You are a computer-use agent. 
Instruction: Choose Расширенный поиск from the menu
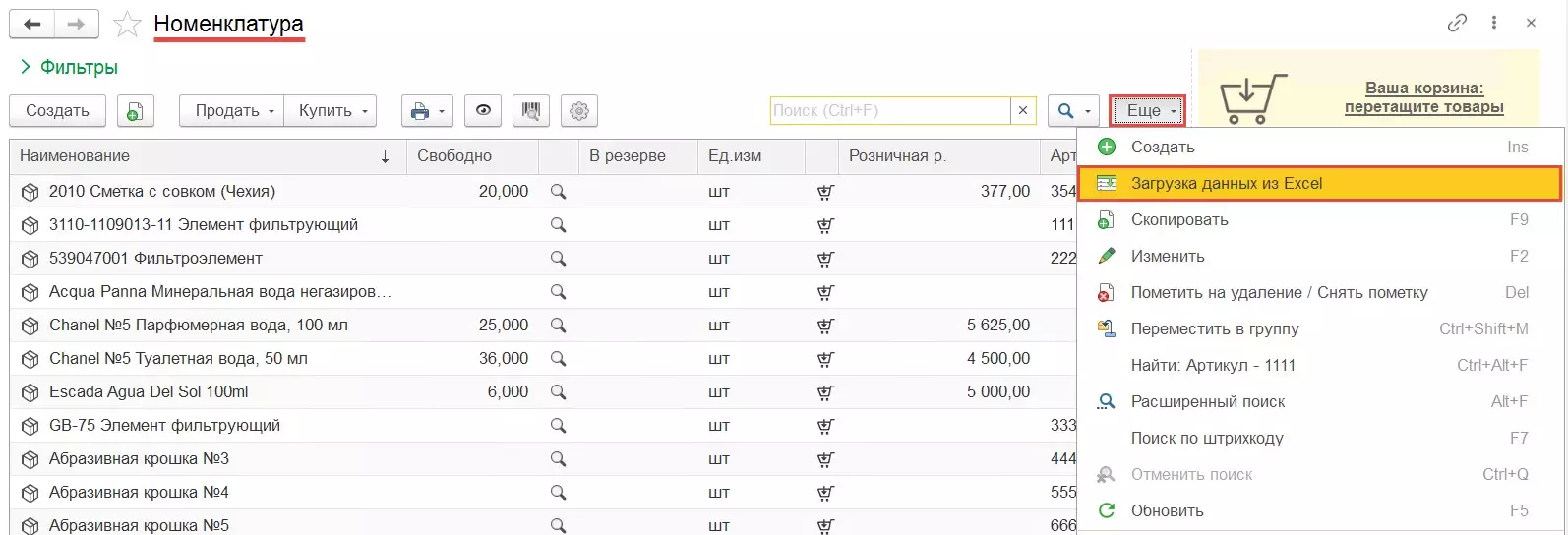(x=1207, y=402)
